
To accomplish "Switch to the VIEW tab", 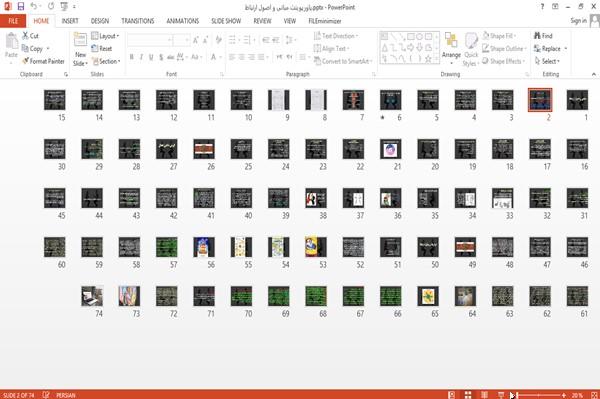I will pyautogui.click(x=290, y=21).
